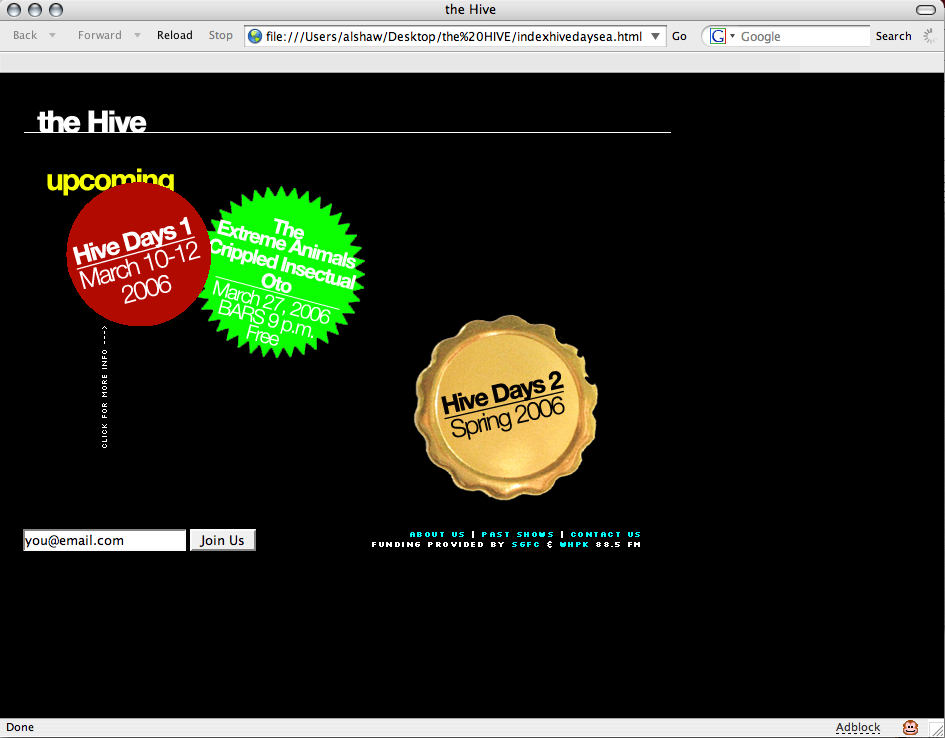The width and height of the screenshot is (945, 738).
Task: Click the Join Us button
Action: [x=222, y=540]
